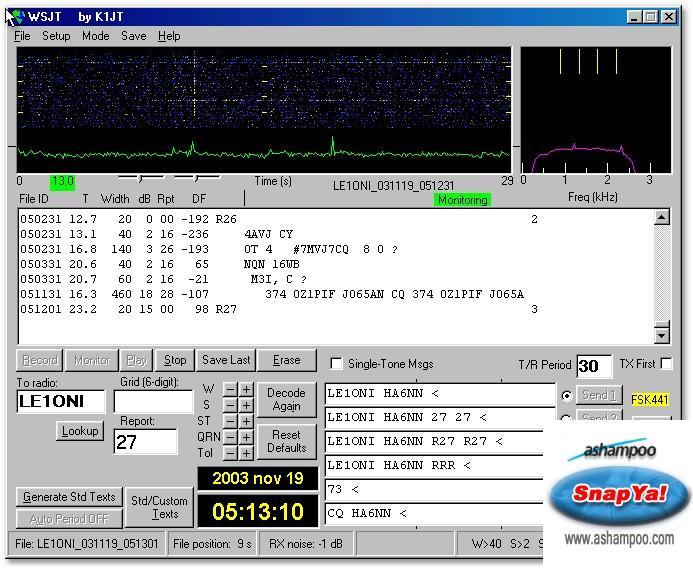Decrease ST with the minus button

(230, 421)
